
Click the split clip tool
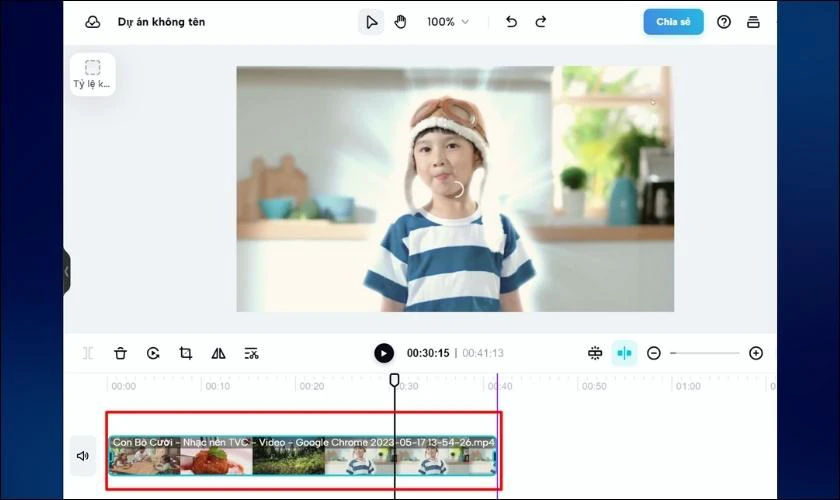click(88, 353)
